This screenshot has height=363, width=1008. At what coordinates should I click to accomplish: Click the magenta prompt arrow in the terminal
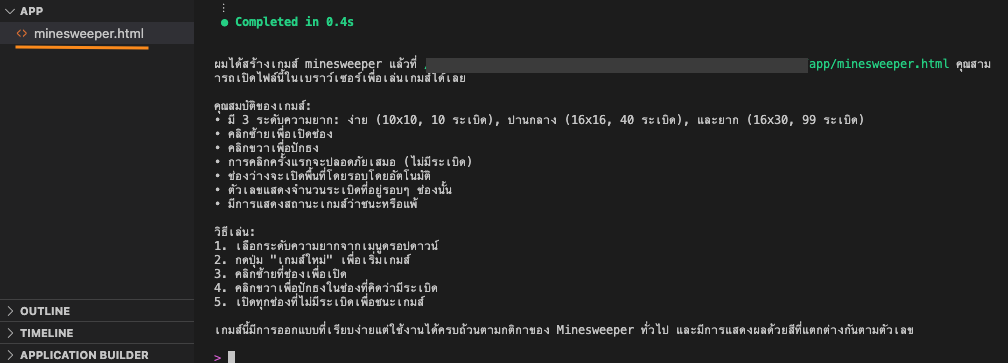pyautogui.click(x=217, y=357)
